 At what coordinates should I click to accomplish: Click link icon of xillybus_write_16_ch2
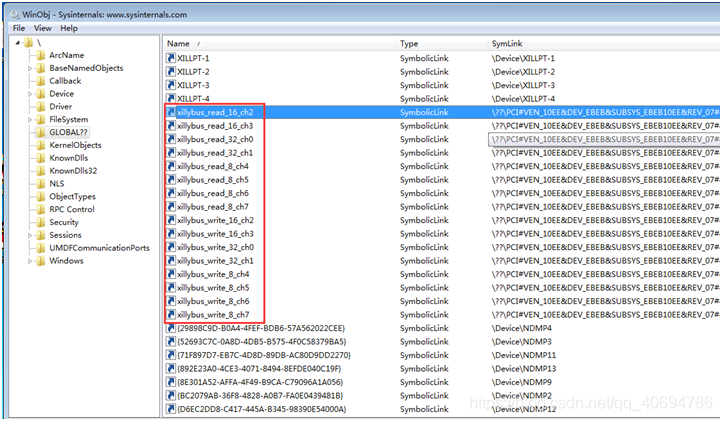pos(171,220)
